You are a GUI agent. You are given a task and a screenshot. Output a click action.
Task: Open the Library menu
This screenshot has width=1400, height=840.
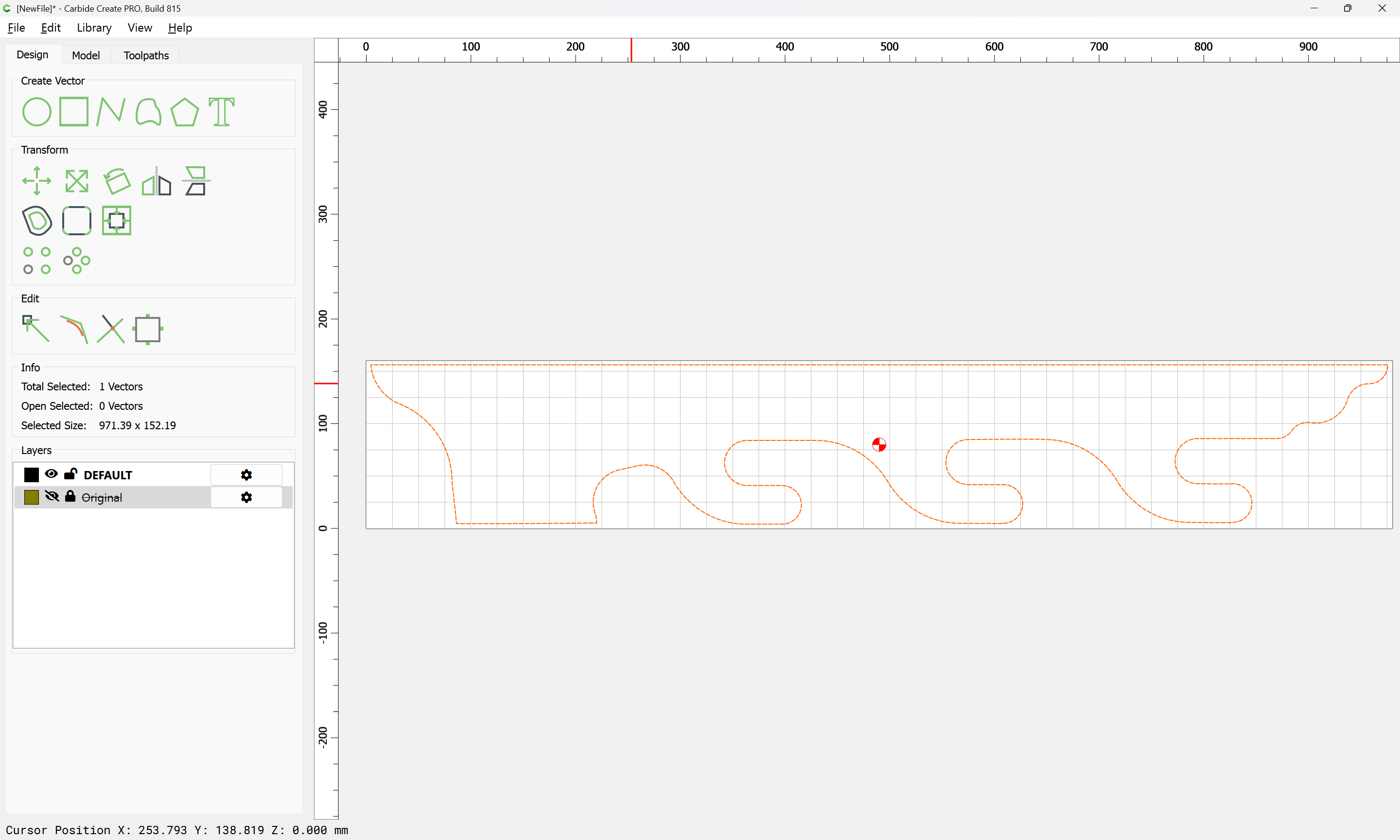point(94,28)
